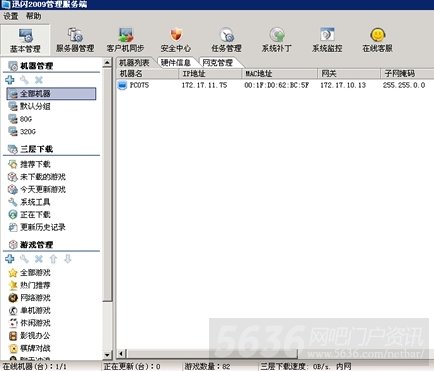Add a machine using the plus icon under 机器管理
The image size is (434, 371).
pyautogui.click(x=10, y=80)
